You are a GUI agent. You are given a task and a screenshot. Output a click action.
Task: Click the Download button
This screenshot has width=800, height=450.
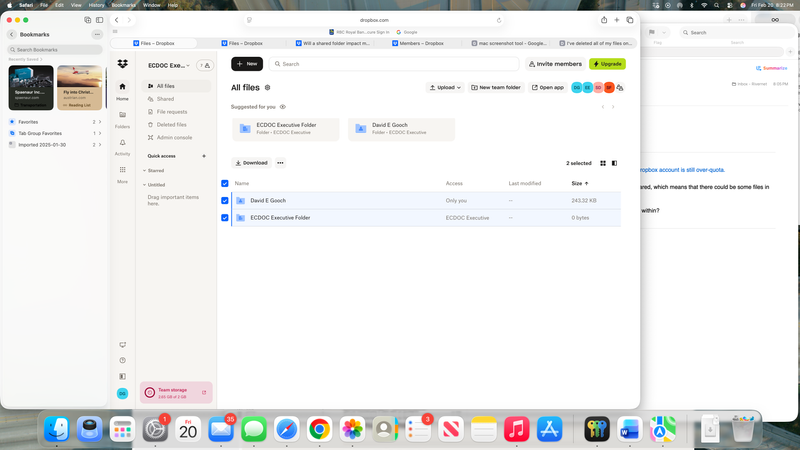click(251, 163)
